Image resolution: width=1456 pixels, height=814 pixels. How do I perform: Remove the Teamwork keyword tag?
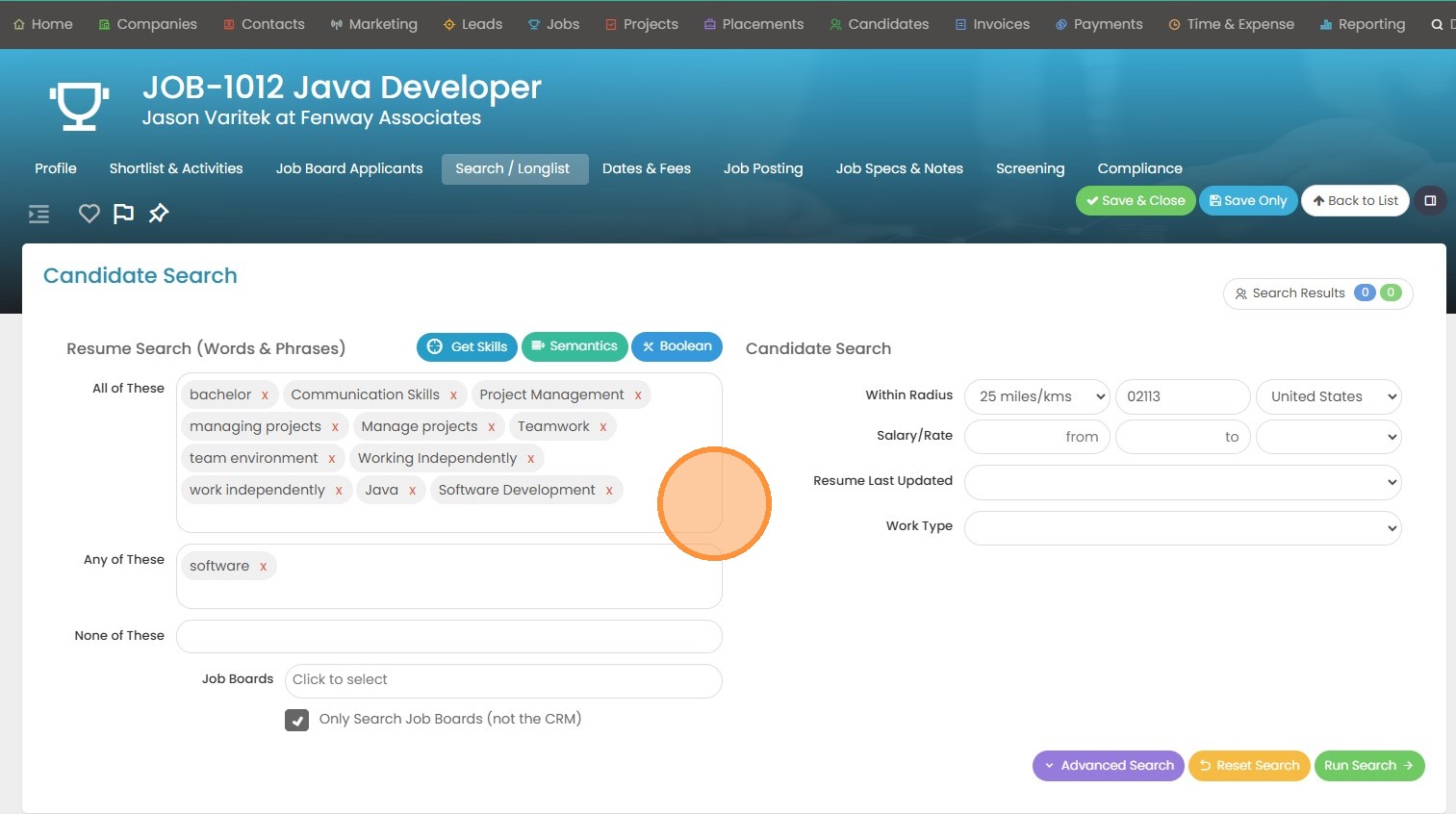603,427
